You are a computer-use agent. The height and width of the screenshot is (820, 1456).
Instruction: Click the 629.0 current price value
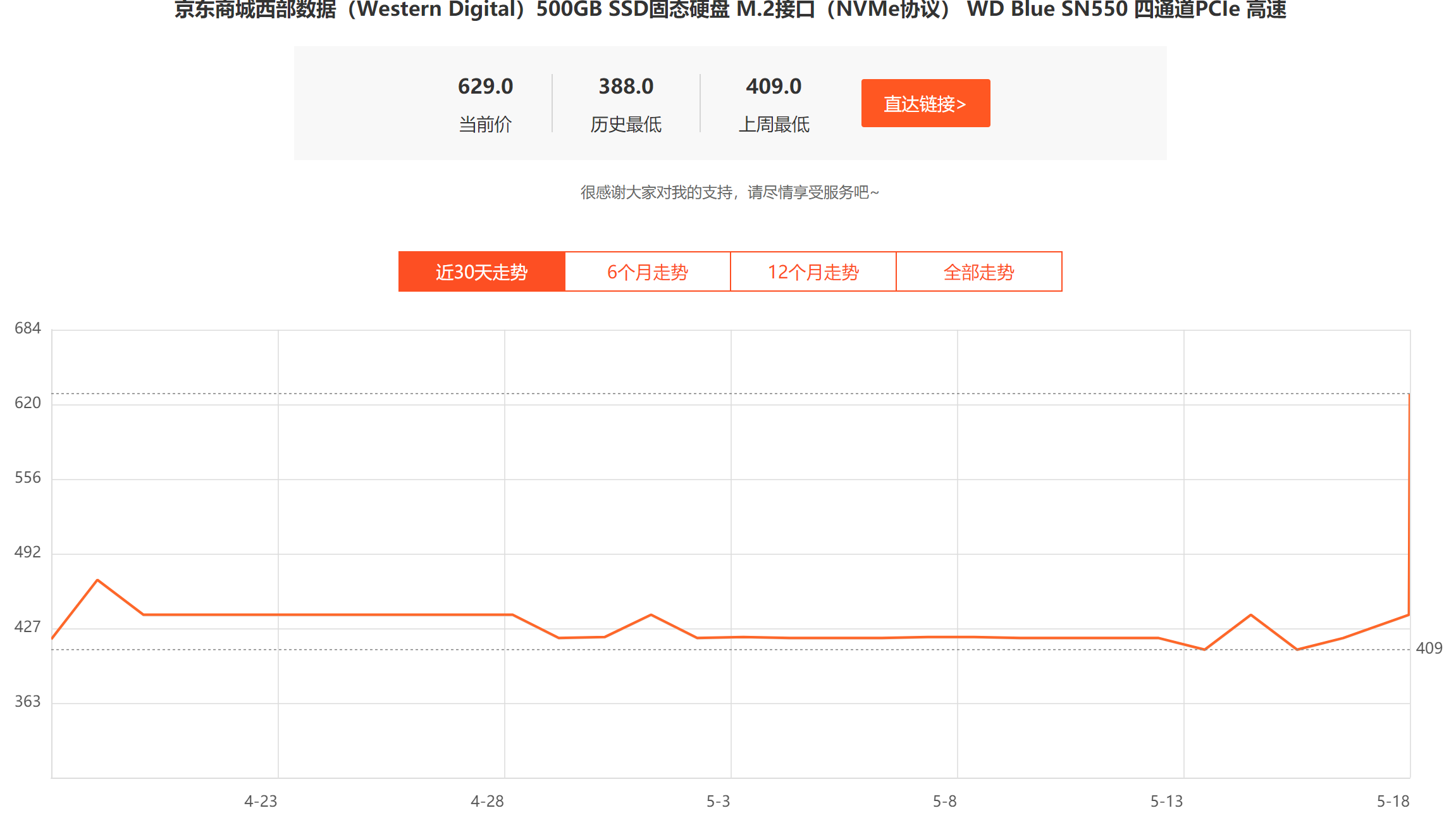click(485, 86)
